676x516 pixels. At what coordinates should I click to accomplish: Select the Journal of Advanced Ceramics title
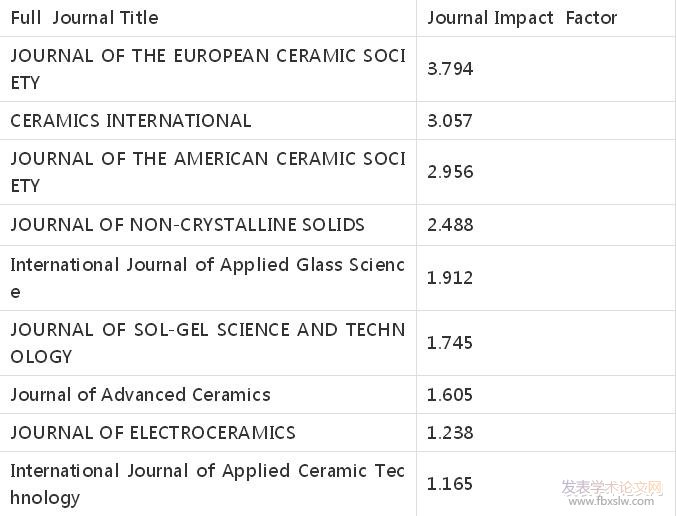(x=141, y=395)
